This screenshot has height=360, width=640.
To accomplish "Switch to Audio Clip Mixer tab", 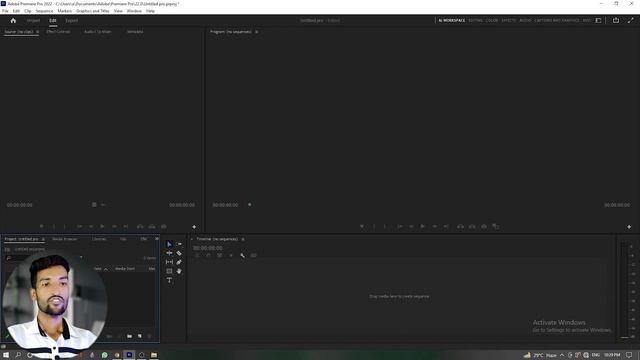I will click(x=98, y=31).
